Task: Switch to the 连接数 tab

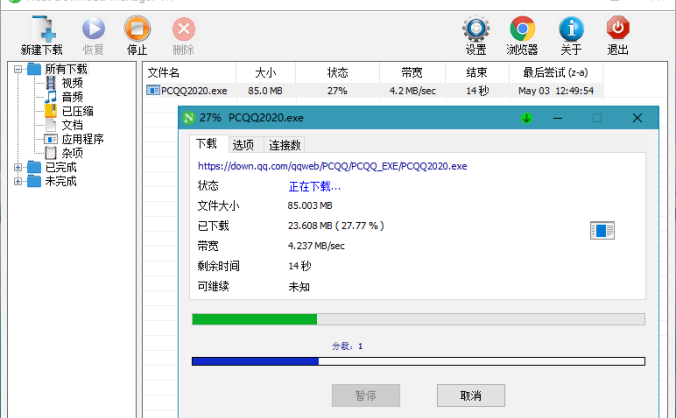Action: (285, 145)
